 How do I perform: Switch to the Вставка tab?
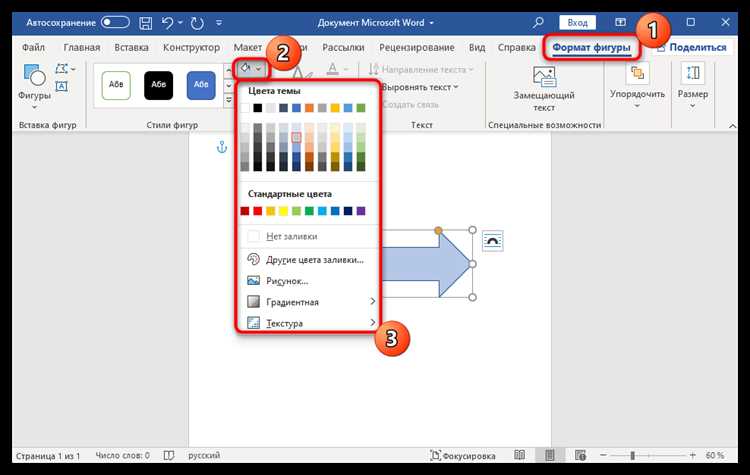(131, 47)
